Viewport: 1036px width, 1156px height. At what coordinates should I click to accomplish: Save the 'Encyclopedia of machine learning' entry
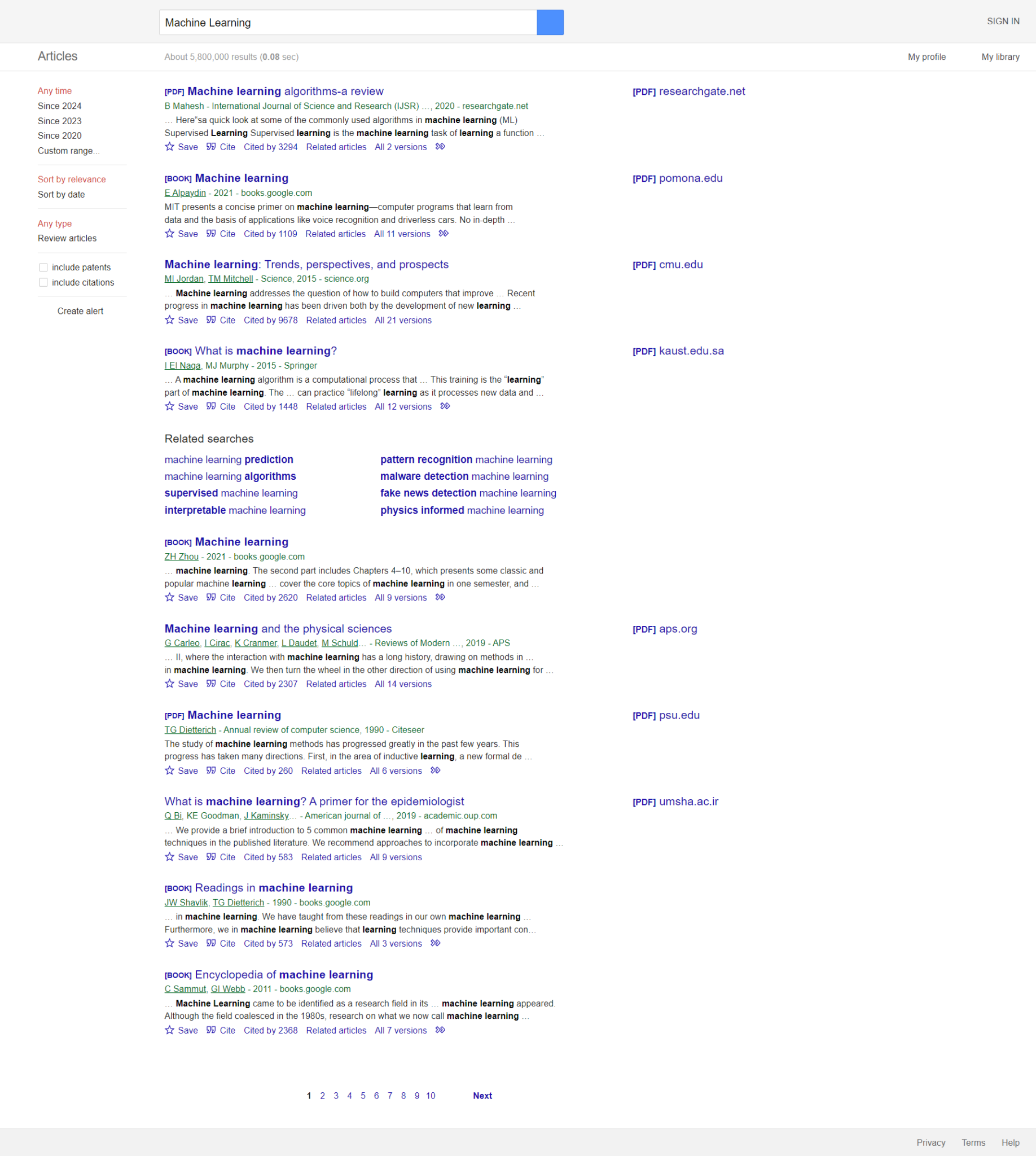181,1030
